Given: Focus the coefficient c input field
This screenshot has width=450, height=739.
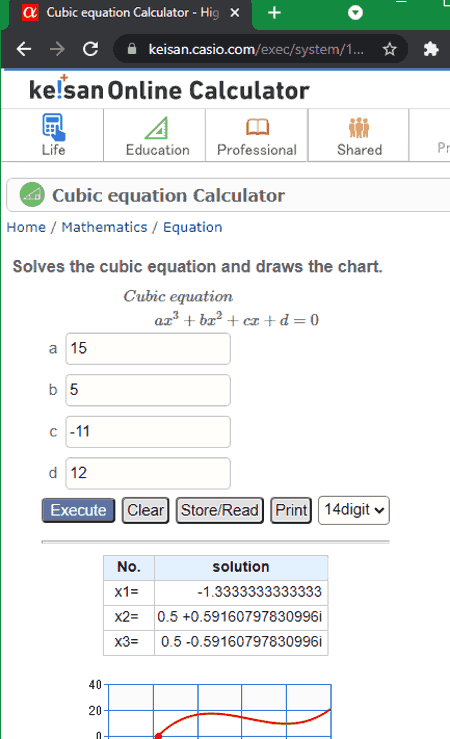Looking at the screenshot, I should 148,432.
